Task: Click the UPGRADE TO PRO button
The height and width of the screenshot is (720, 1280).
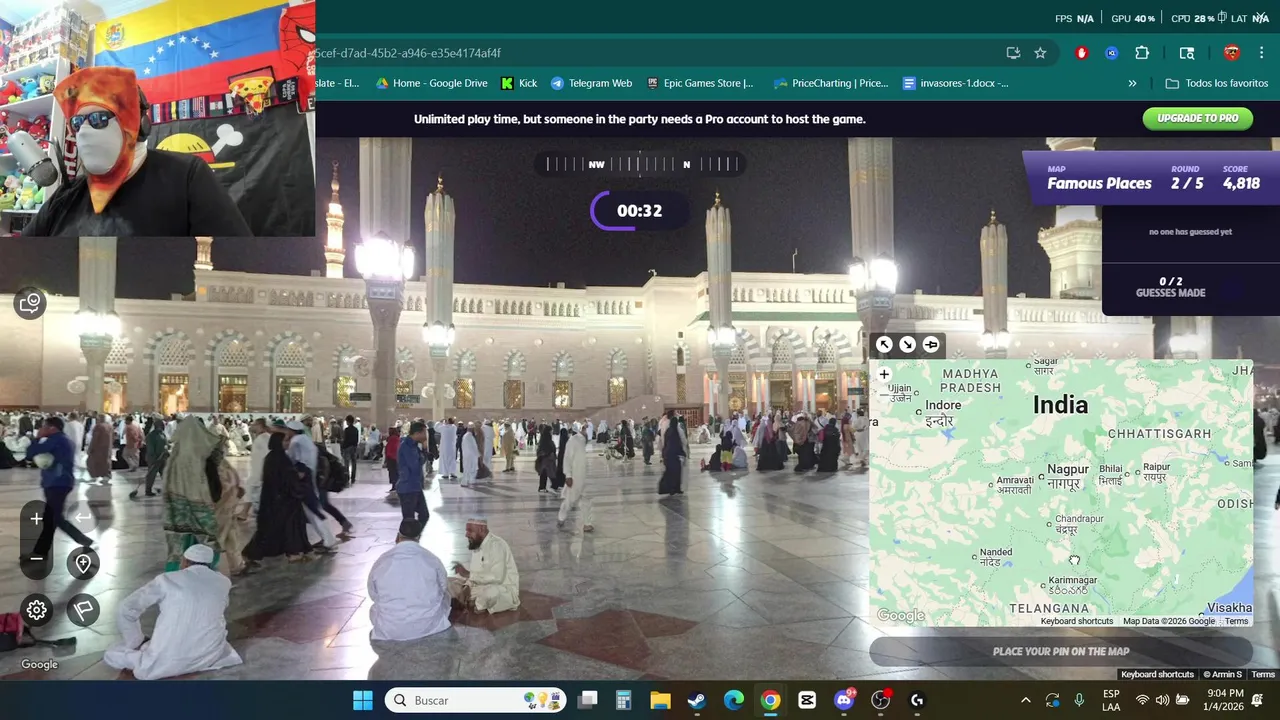Action: (x=1198, y=118)
